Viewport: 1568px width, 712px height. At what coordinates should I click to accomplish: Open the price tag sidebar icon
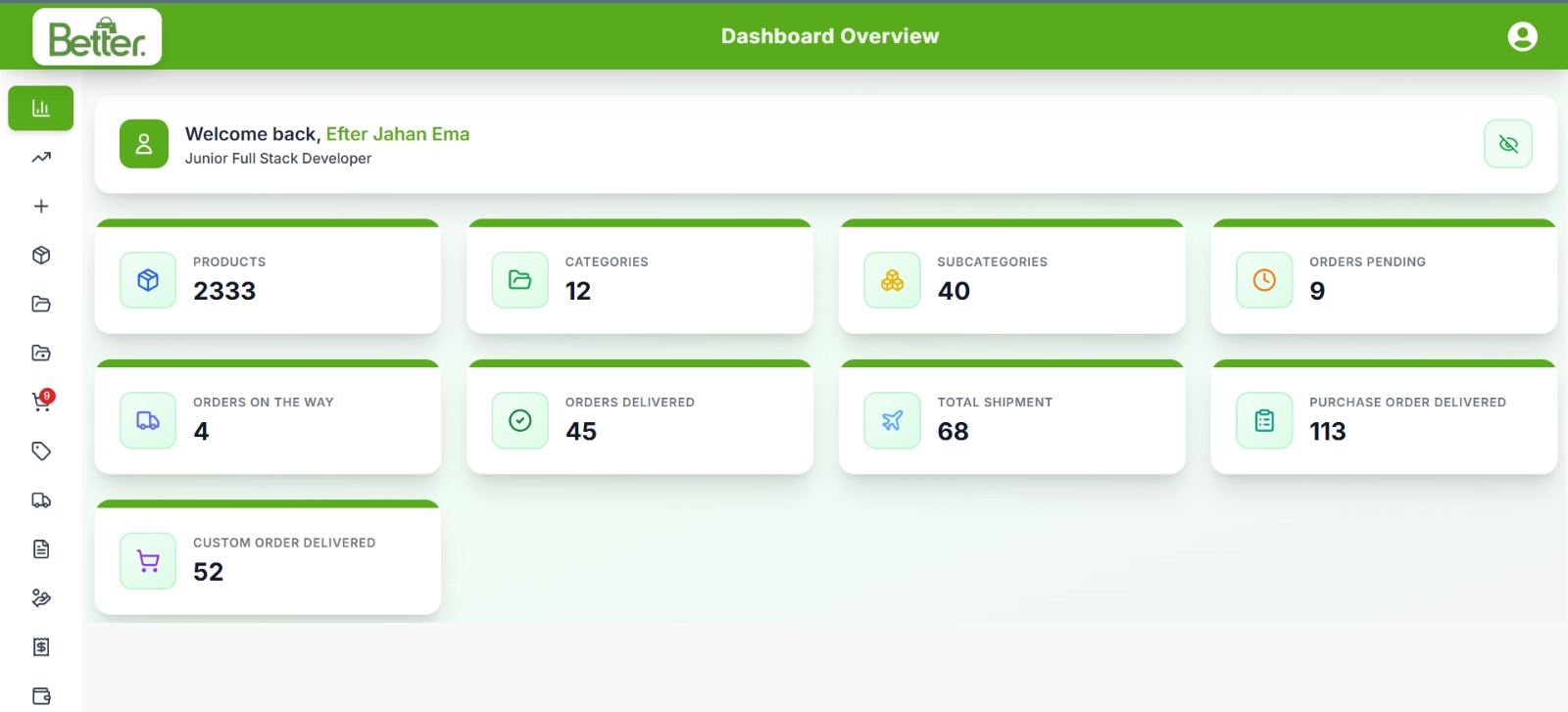pos(41,451)
